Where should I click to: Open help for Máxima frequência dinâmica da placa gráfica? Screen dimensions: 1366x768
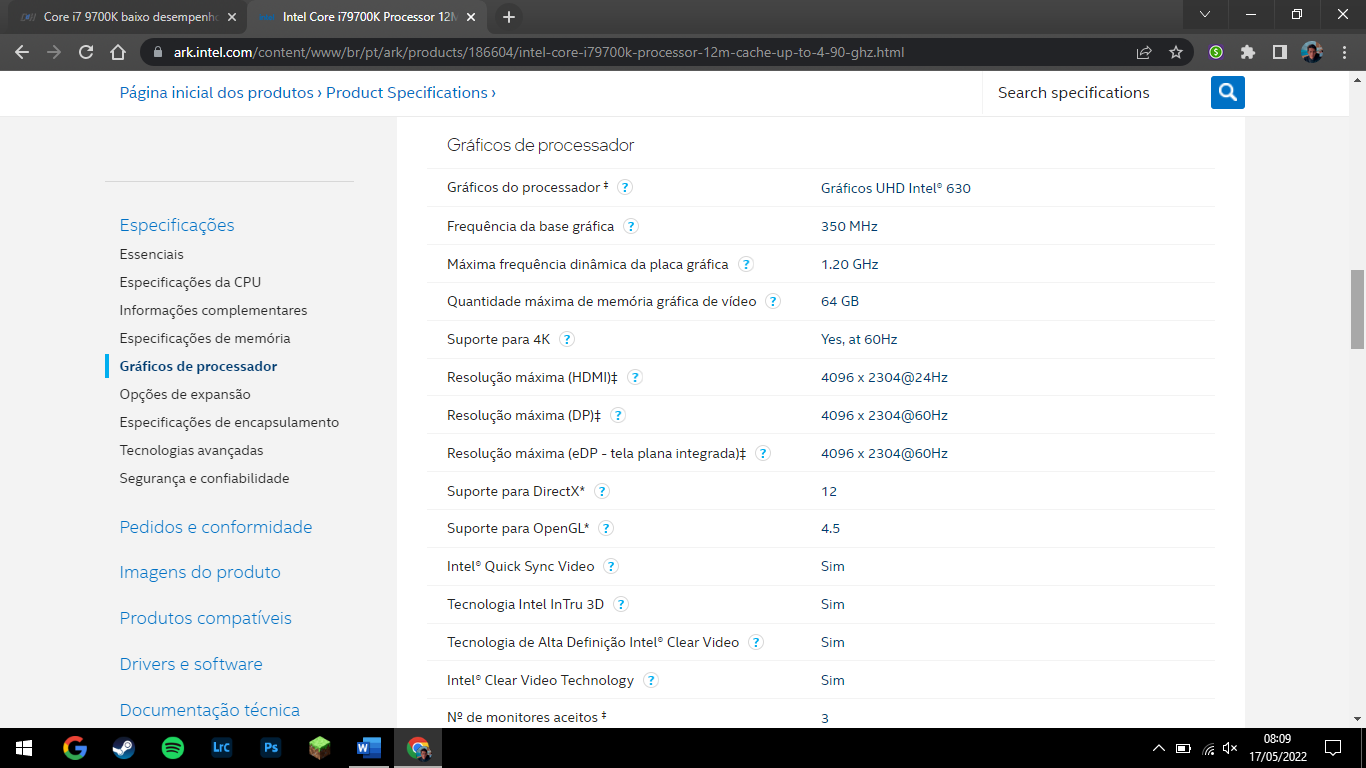point(746,264)
